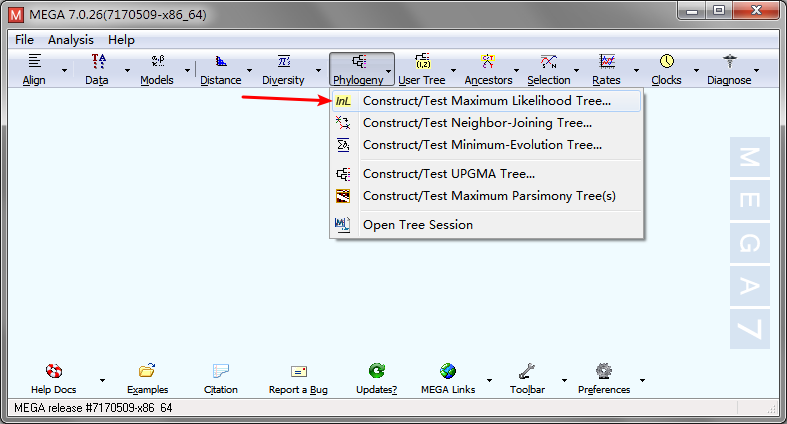Click the Distance toolbar icon
The image size is (787, 424).
(x=221, y=61)
